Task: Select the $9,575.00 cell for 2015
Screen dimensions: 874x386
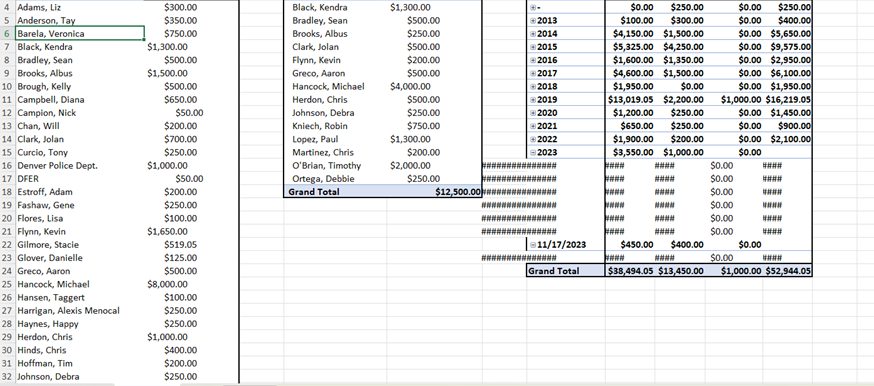Action: [x=788, y=47]
